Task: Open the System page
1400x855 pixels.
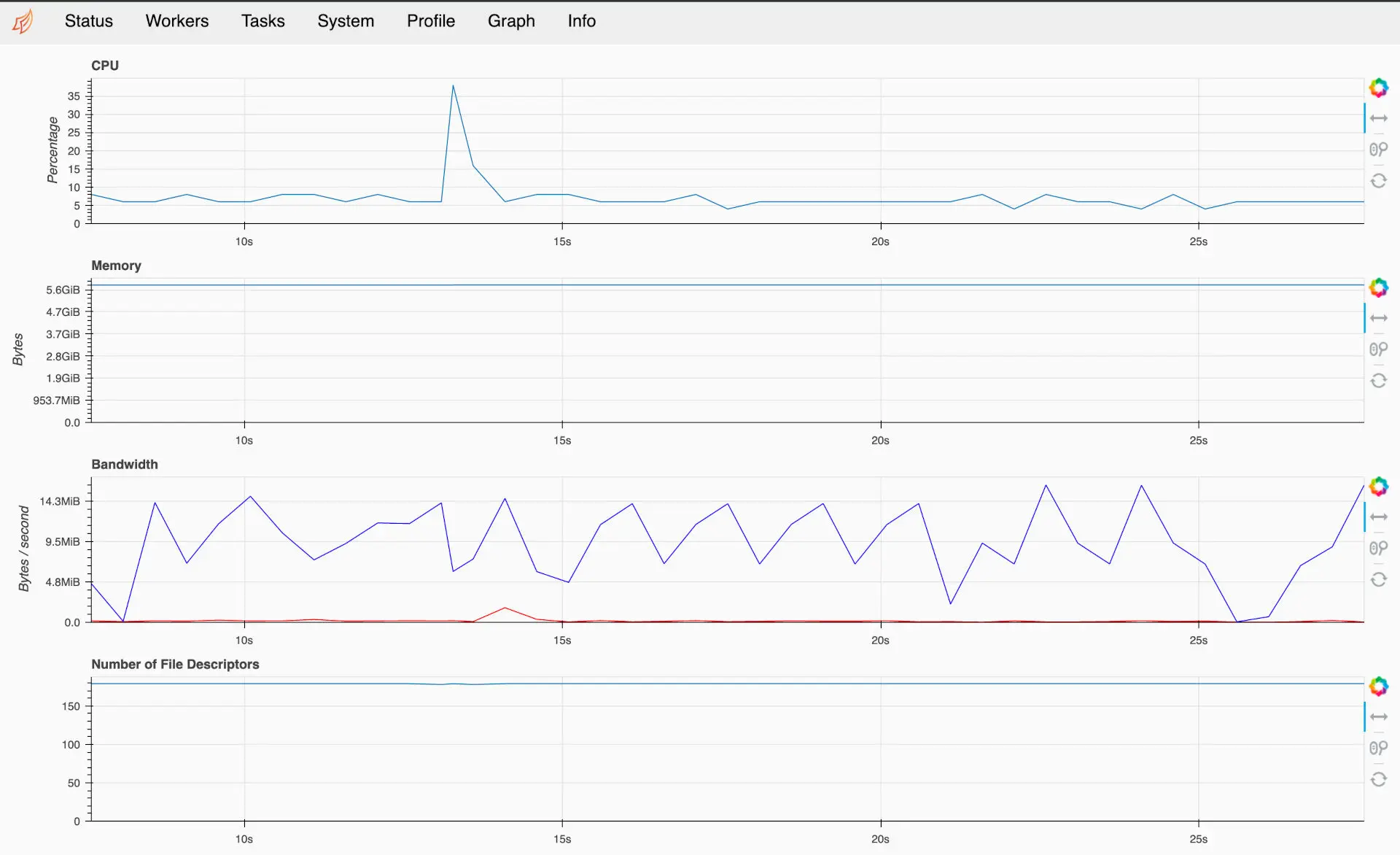Action: point(345,21)
